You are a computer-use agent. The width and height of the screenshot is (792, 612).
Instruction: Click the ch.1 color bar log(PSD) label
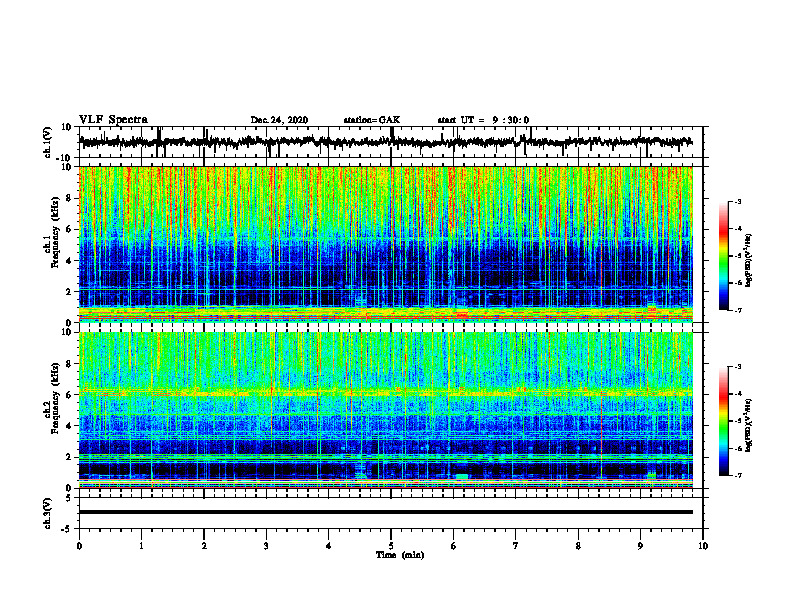tap(749, 261)
